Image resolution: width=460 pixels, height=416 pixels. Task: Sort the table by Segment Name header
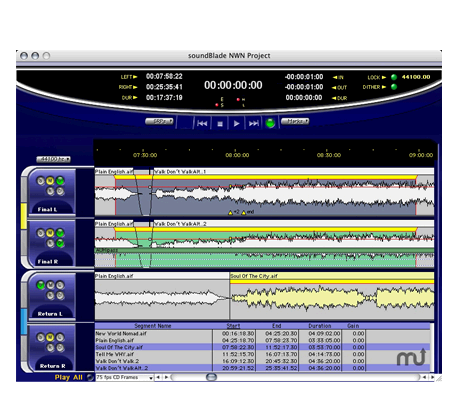click(x=153, y=326)
